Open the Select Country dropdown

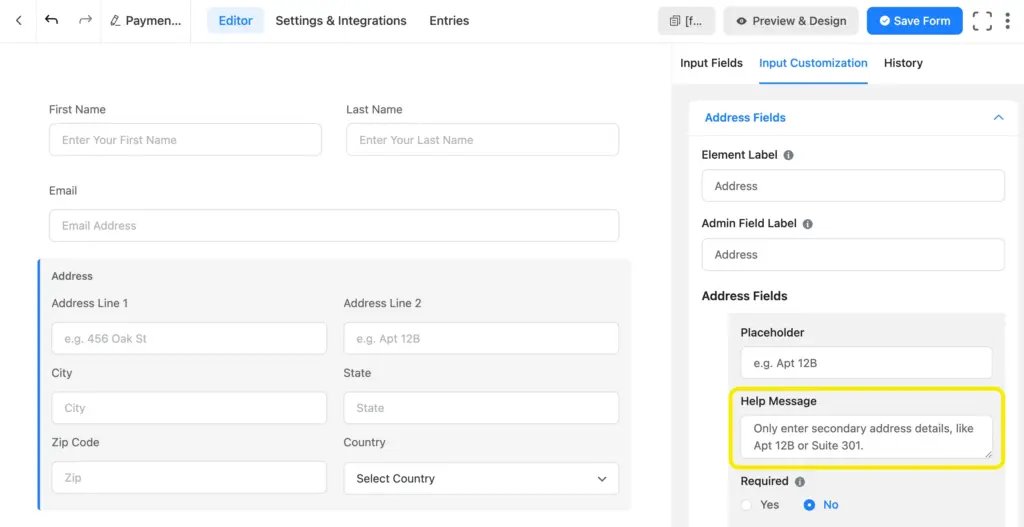tap(481, 478)
